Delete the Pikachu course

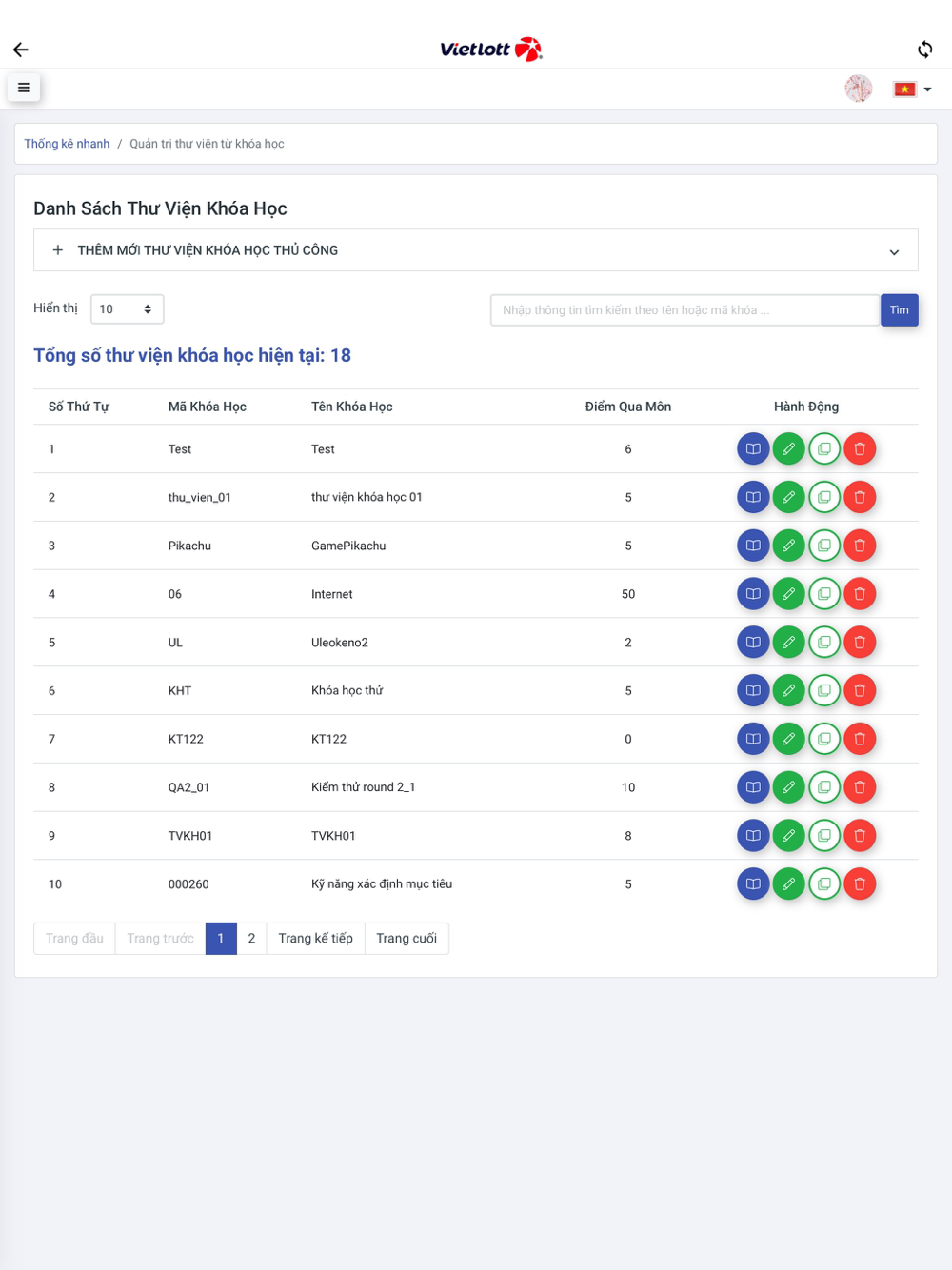pyautogui.click(x=860, y=546)
